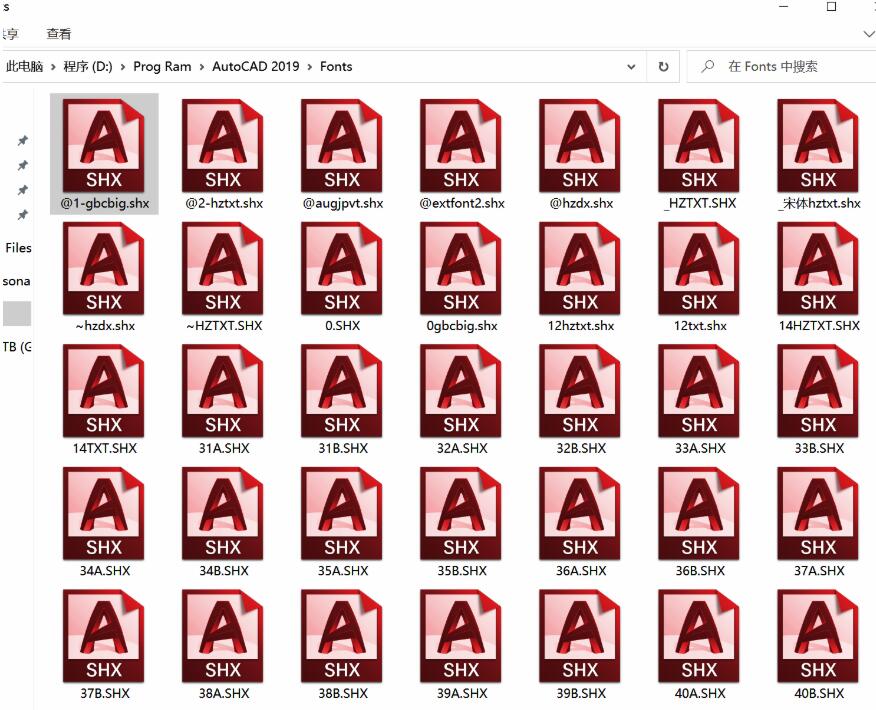The width and height of the screenshot is (876, 710).
Task: Go to 程序 (D:) in breadcrumb
Action: (x=88, y=66)
